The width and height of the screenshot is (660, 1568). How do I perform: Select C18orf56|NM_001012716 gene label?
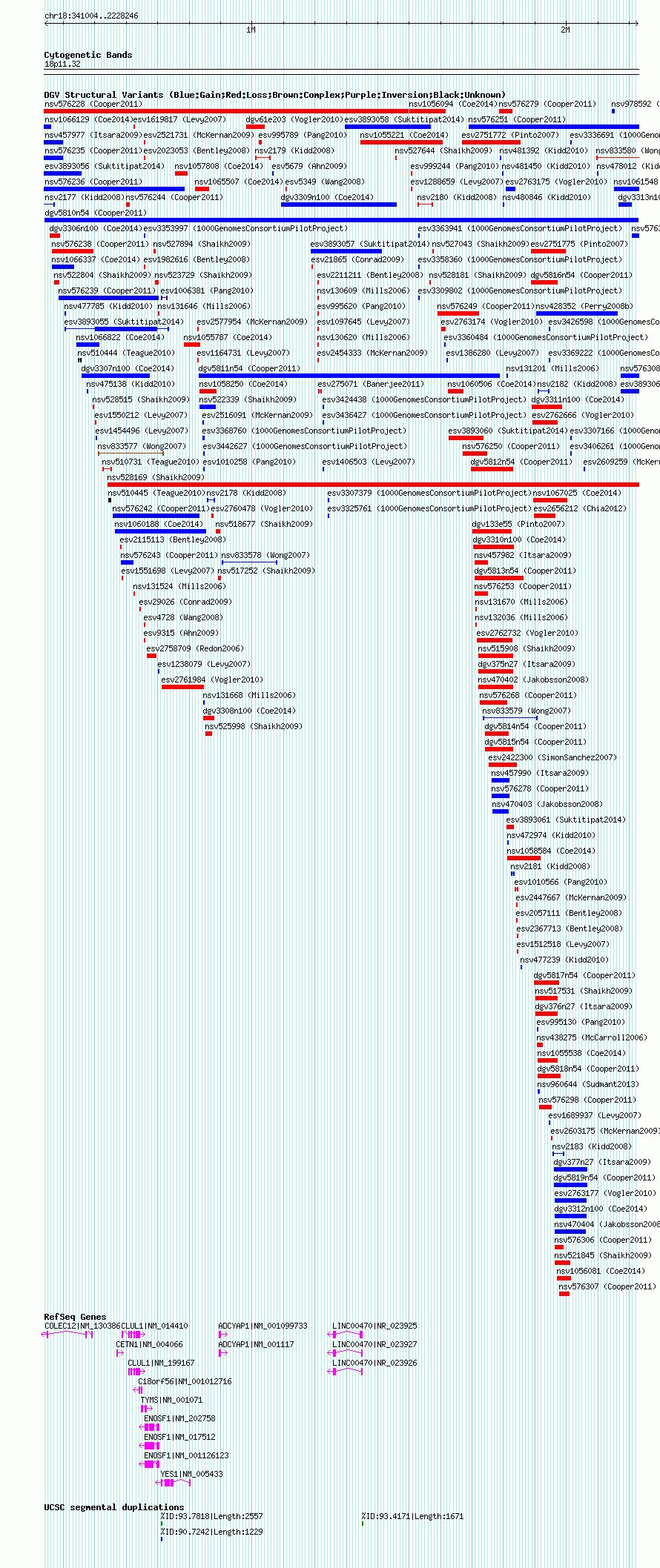click(x=185, y=1381)
